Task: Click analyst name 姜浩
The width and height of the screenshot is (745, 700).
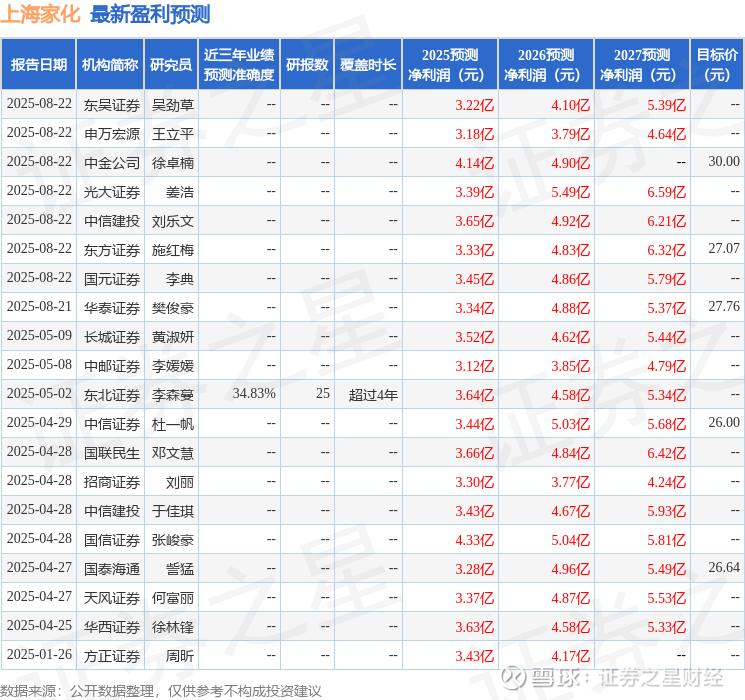Action: (180, 192)
